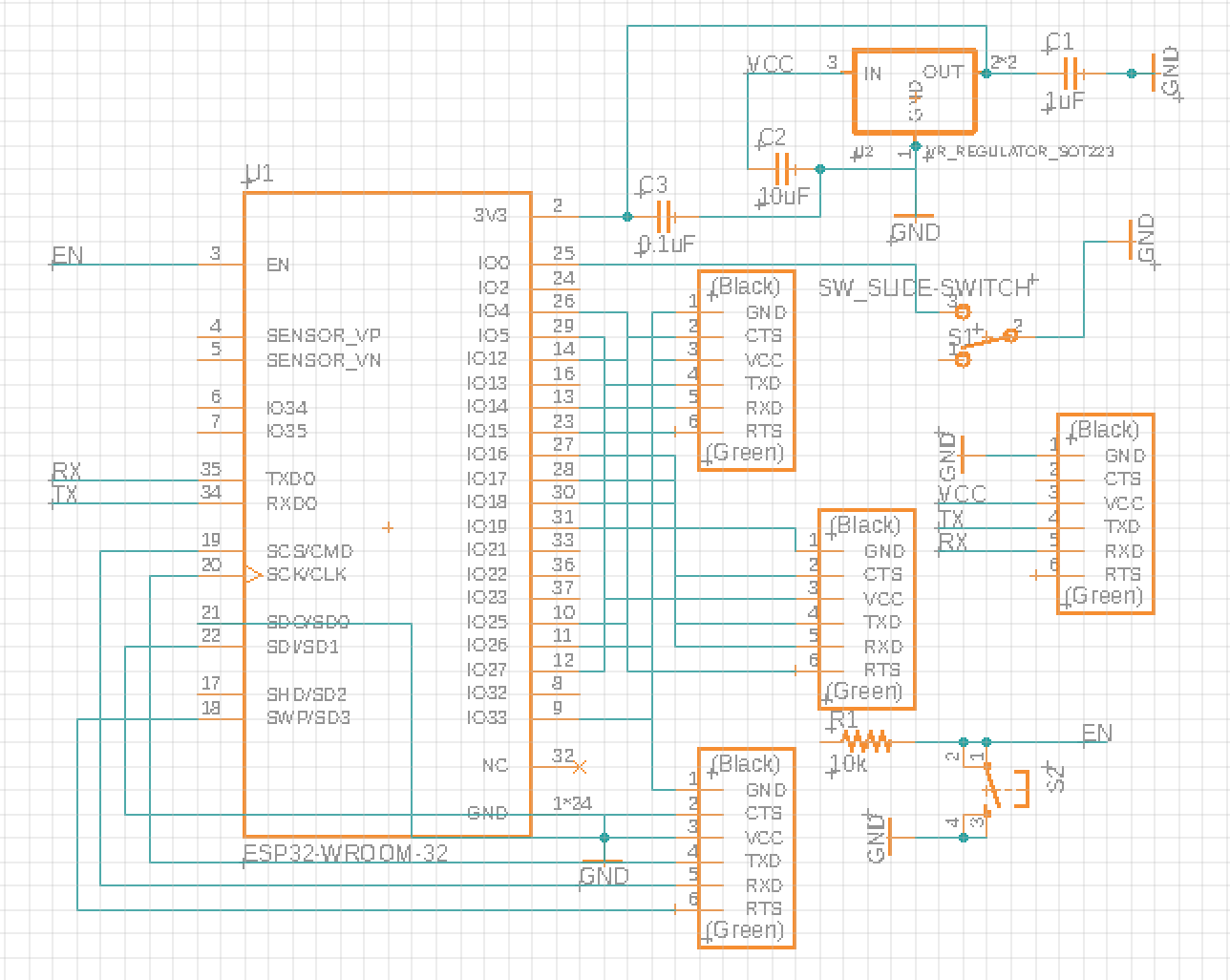Click the IO27 pin name

click(487, 670)
